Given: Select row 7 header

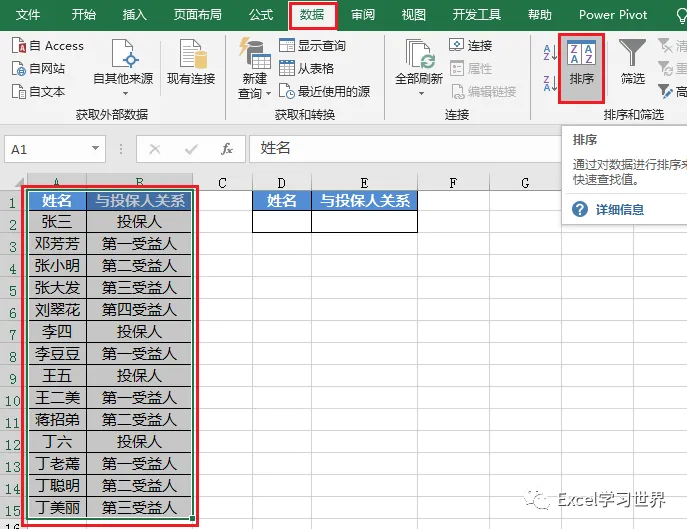Looking at the screenshot, I should 13,335.
